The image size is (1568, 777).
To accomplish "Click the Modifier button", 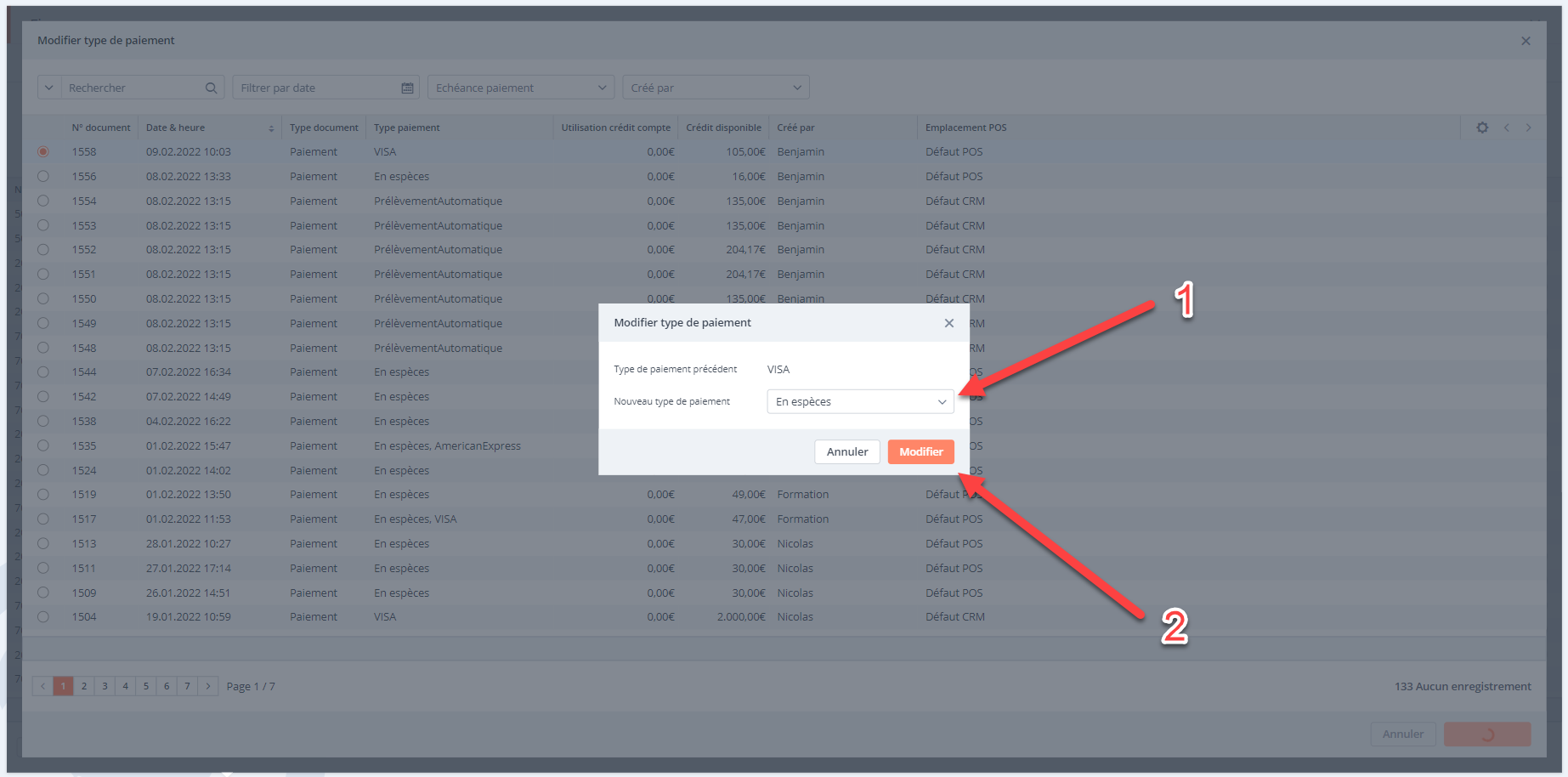I will click(921, 451).
